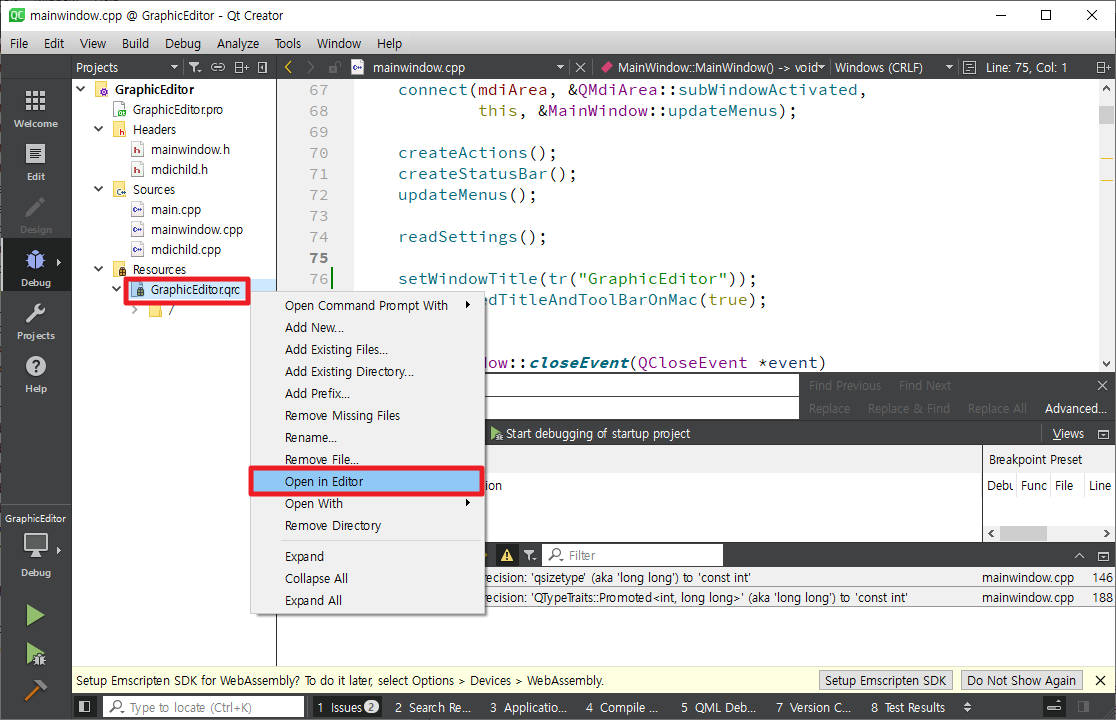
Task: Build project with the hammer icon
Action: coord(35,690)
